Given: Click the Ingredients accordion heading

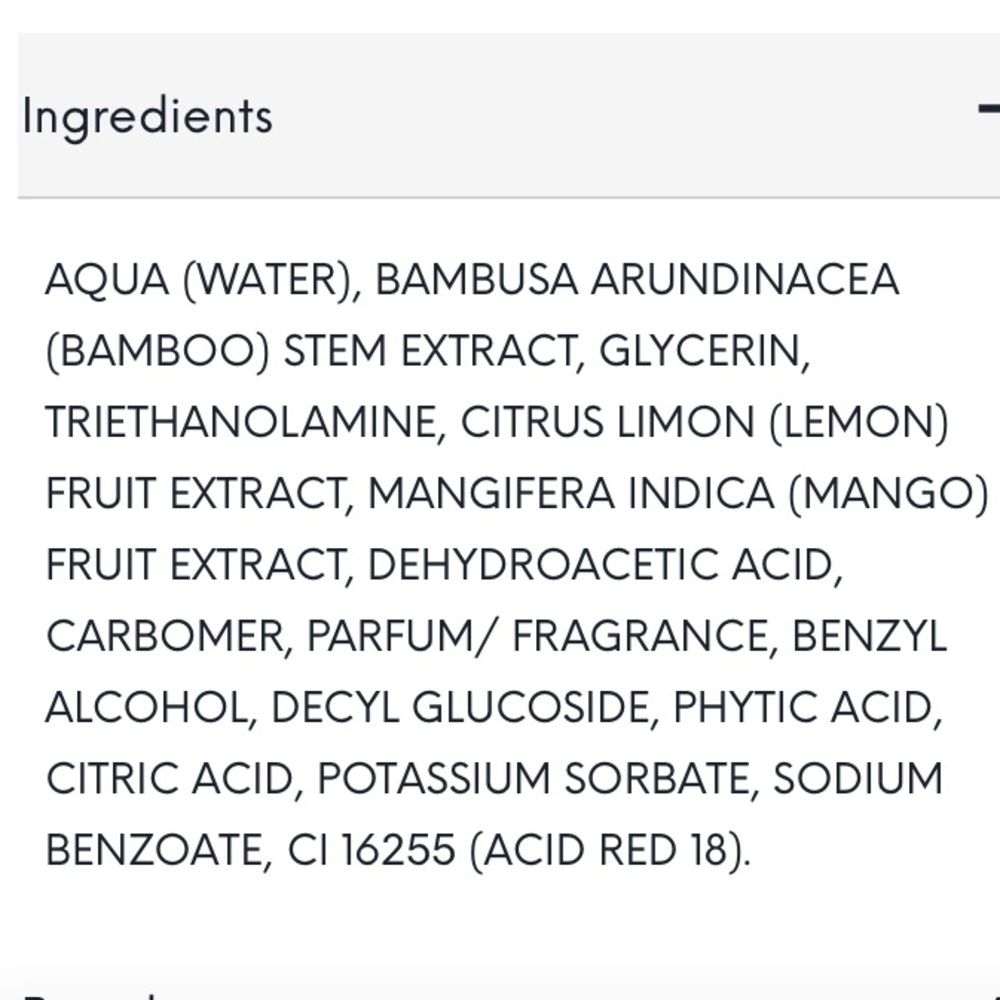Looking at the screenshot, I should (x=147, y=116).
